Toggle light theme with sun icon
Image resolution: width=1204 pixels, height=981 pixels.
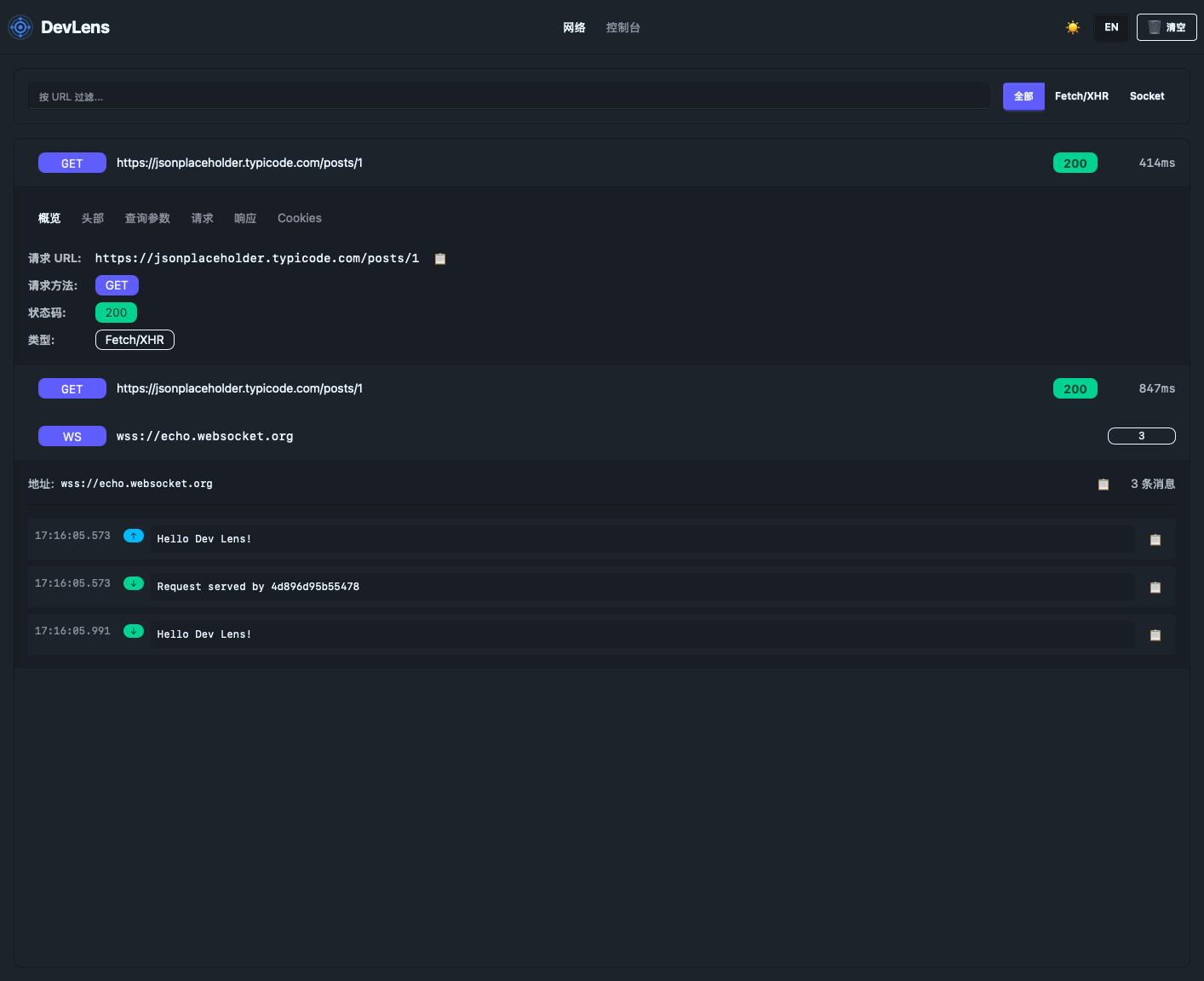click(1073, 27)
